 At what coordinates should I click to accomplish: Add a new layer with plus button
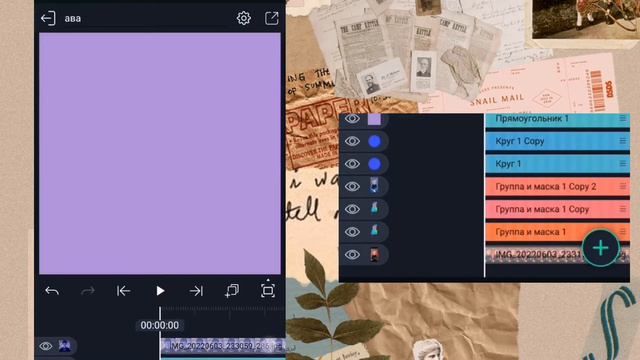click(x=601, y=248)
